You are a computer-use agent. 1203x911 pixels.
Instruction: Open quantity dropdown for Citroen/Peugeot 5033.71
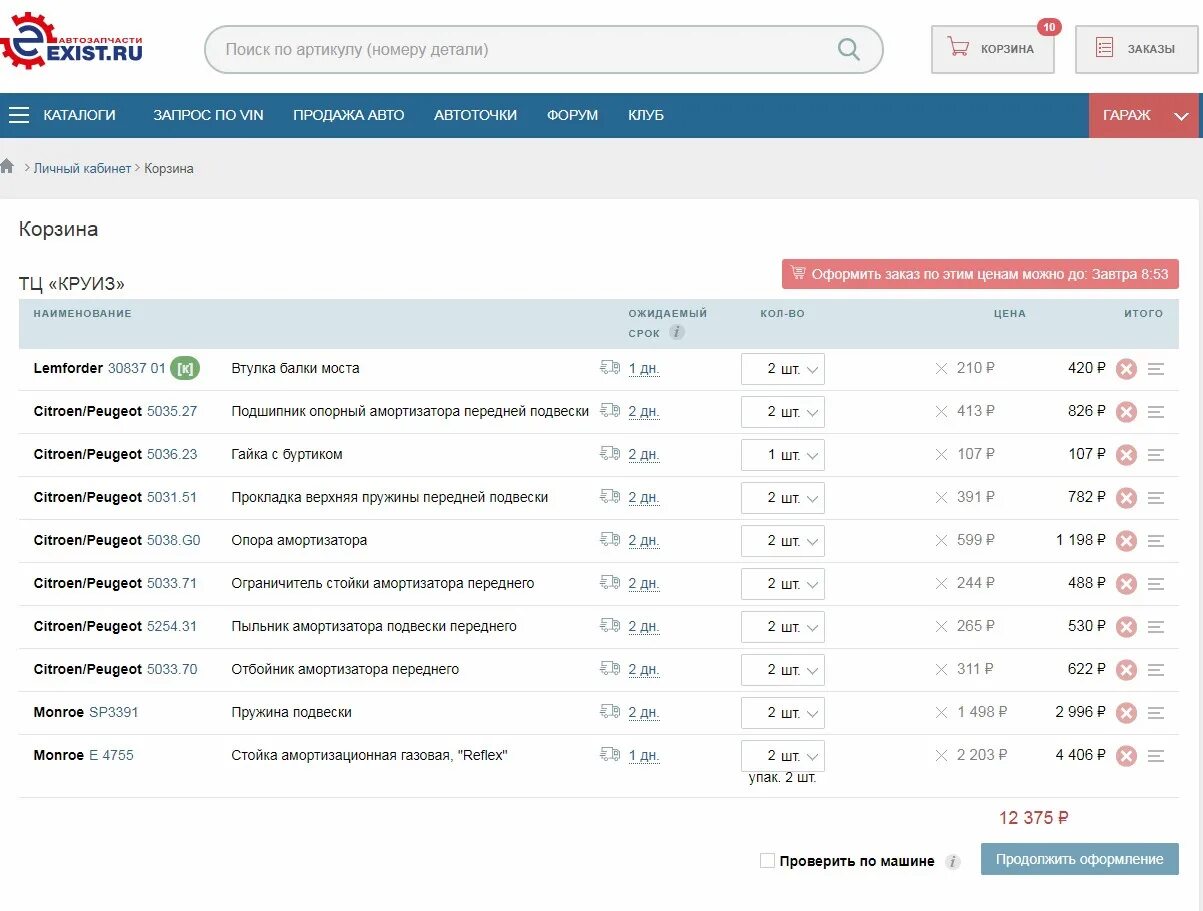(783, 584)
